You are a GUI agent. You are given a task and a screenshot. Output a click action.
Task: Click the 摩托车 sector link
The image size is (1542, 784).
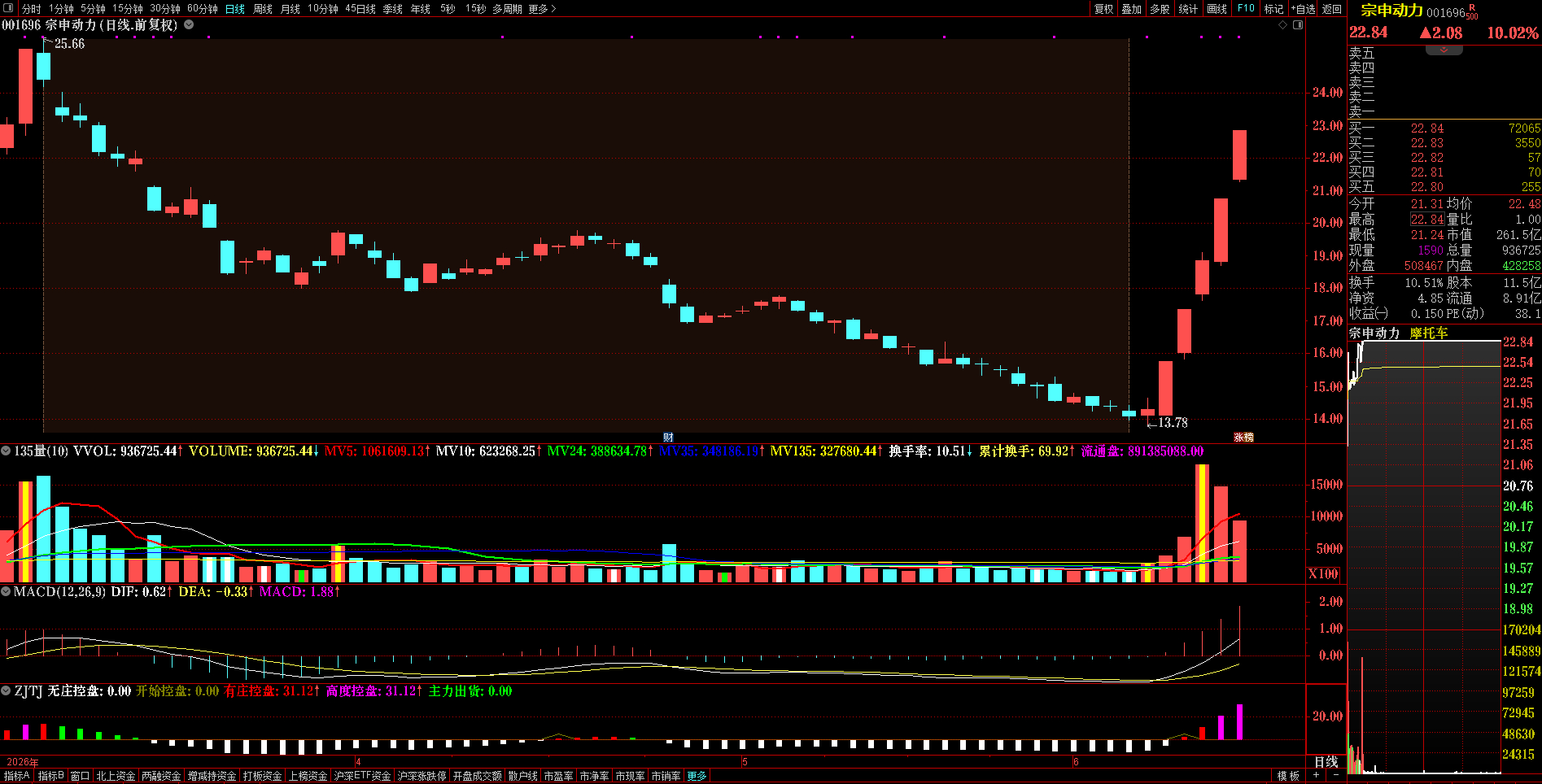1429,333
